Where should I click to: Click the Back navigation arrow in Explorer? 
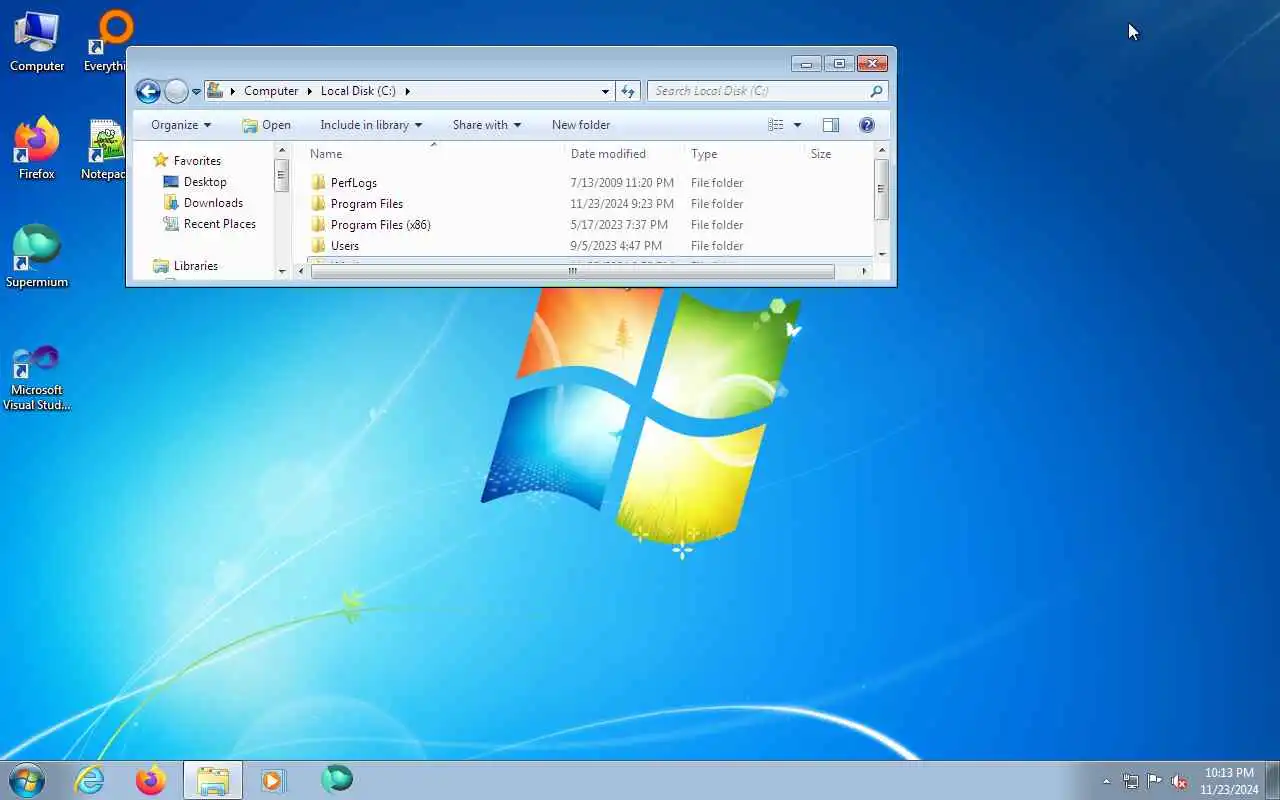[x=148, y=91]
